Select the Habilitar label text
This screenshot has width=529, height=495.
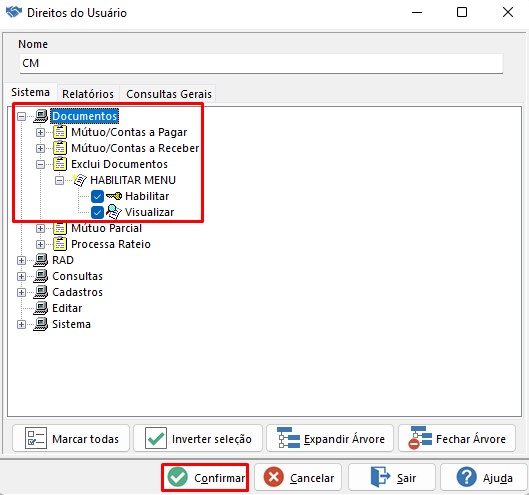[x=147, y=196]
